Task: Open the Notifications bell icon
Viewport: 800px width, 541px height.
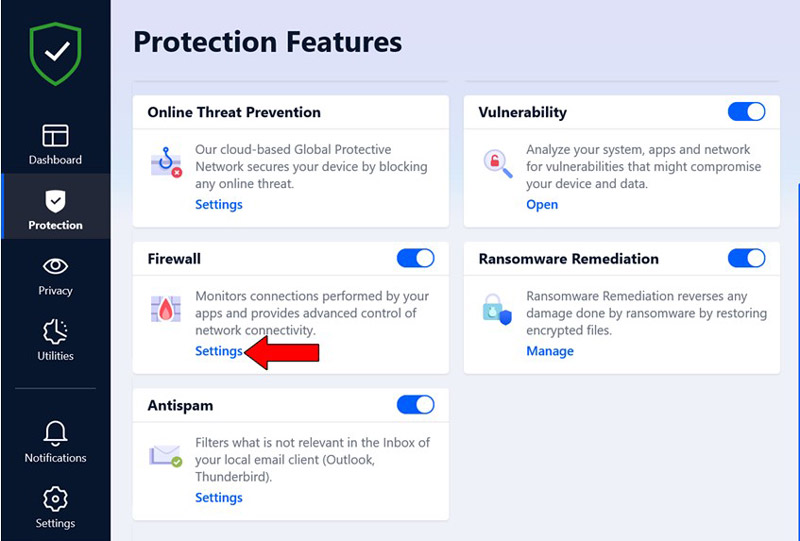Action: (x=55, y=434)
